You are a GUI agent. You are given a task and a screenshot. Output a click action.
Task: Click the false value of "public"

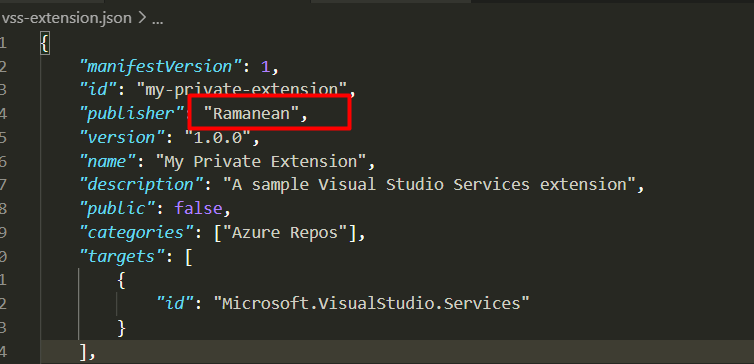pos(199,208)
